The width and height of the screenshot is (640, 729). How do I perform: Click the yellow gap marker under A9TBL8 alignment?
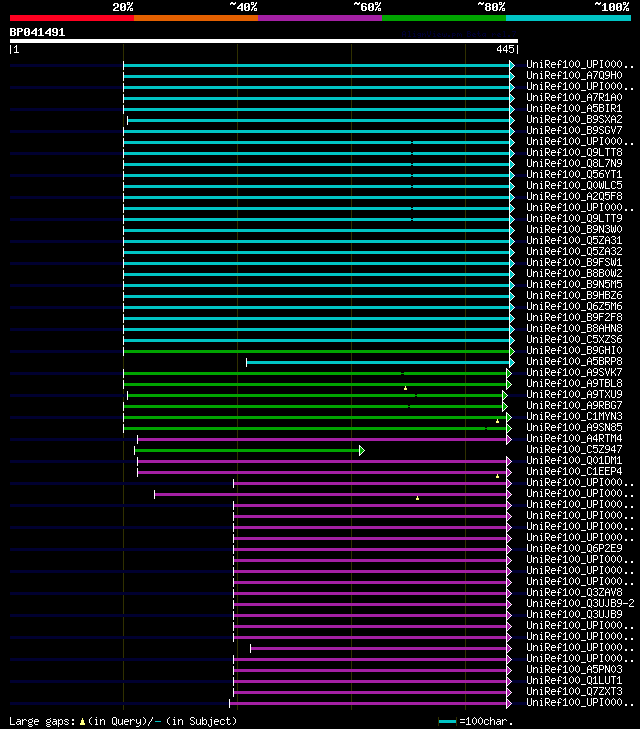pos(405,388)
